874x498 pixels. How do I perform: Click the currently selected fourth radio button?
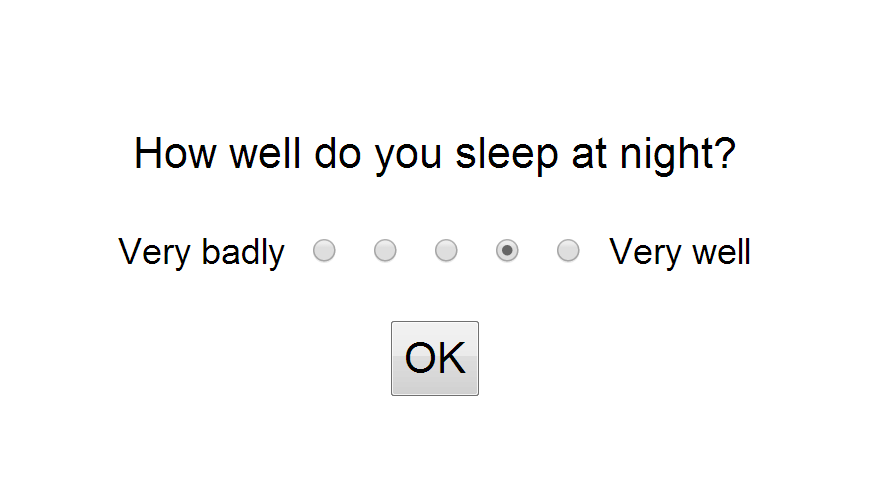click(507, 251)
